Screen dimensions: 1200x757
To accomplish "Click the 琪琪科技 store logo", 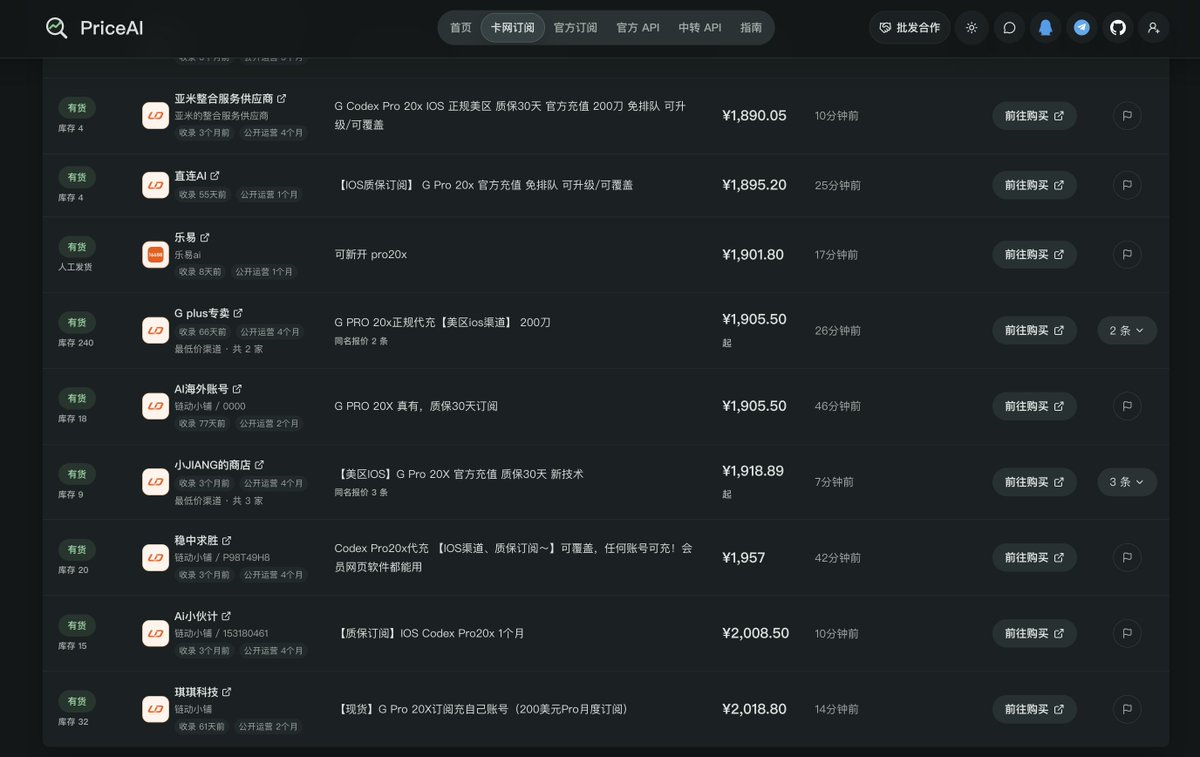I will (155, 709).
